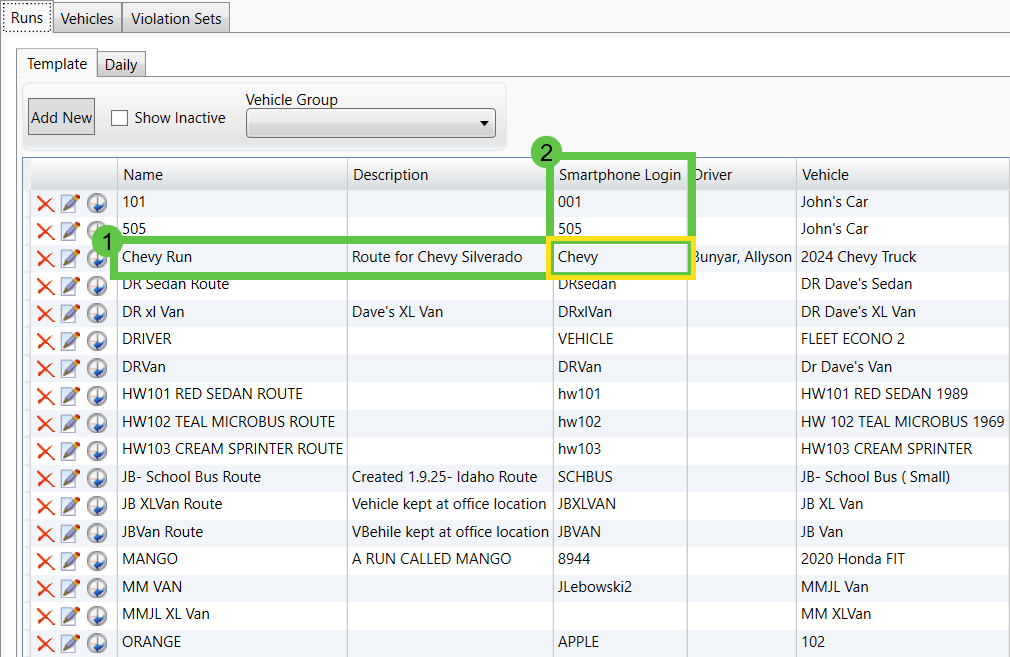
Task: Delete the DRIVER run entry
Action: click(45, 341)
